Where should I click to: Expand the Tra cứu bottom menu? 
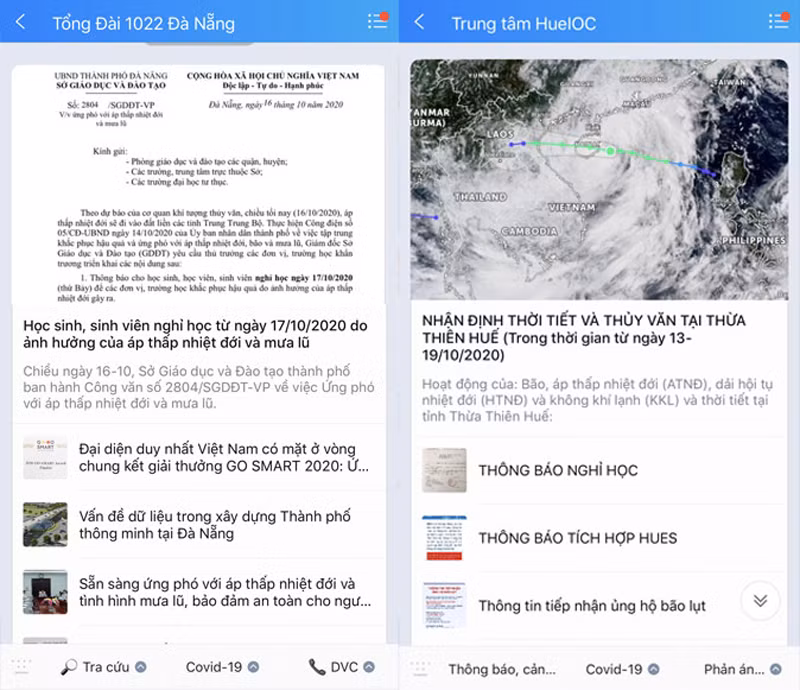[104, 667]
